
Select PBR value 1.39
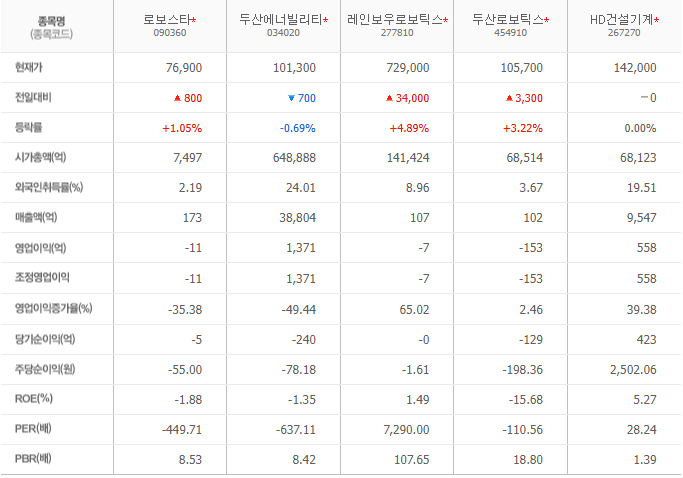pyautogui.click(x=645, y=460)
